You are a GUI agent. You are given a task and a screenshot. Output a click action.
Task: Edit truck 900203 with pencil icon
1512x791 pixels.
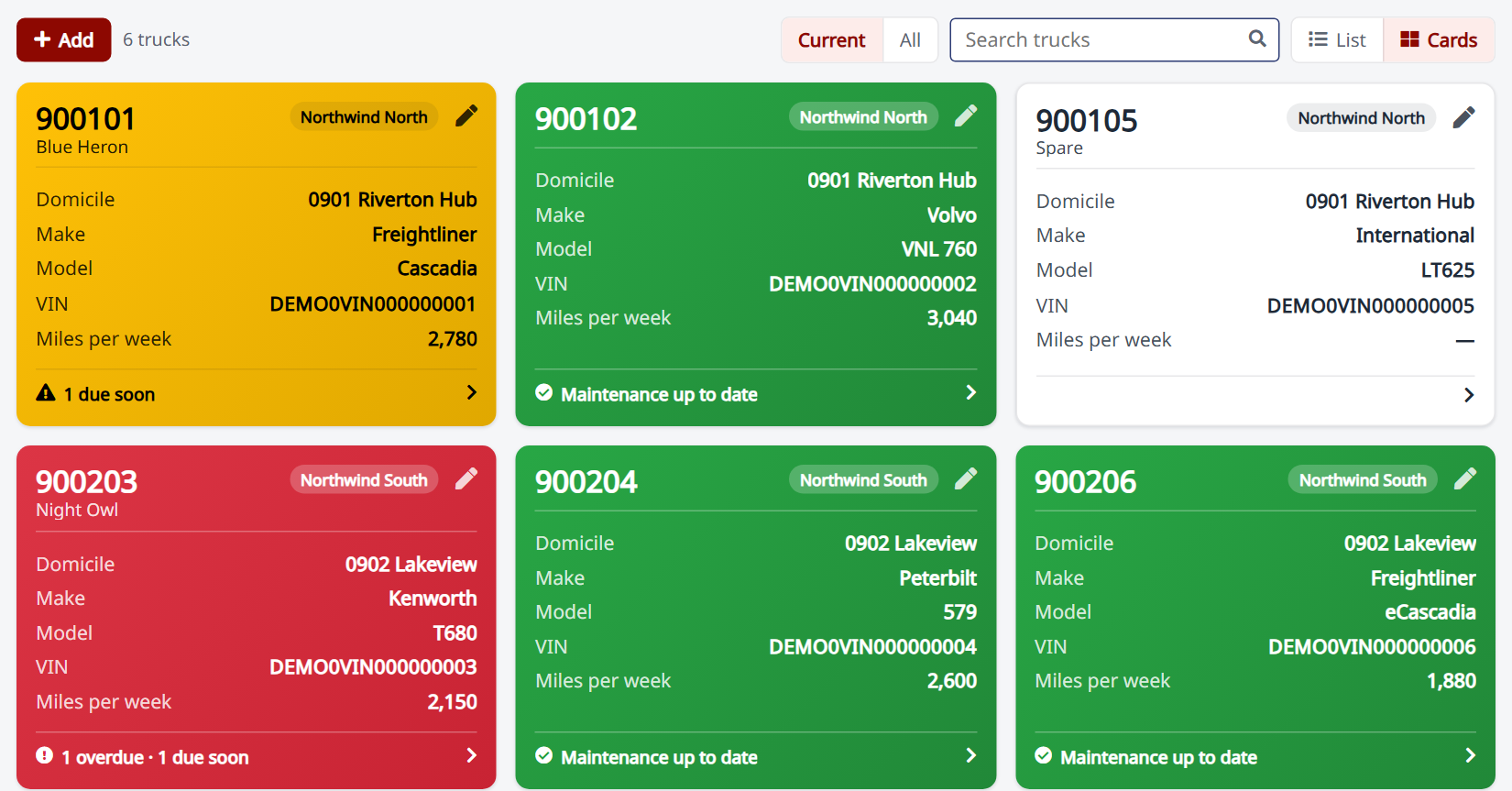pos(466,478)
